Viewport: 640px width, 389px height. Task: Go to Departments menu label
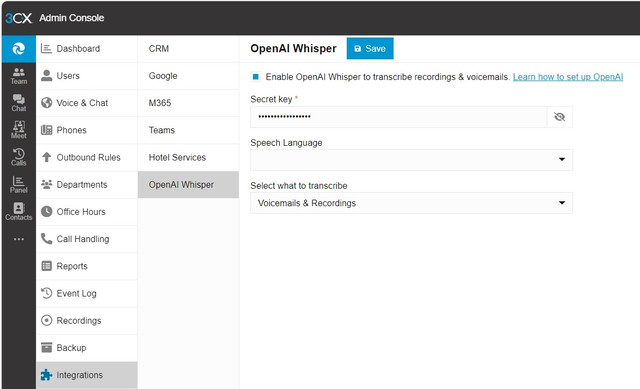coord(82,184)
